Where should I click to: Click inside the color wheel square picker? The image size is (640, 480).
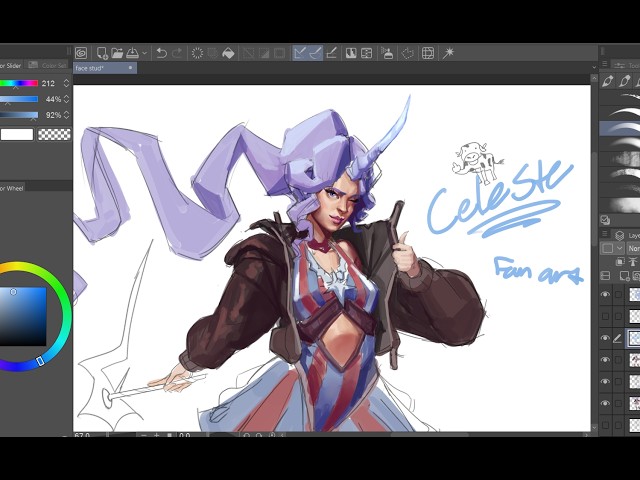point(22,316)
